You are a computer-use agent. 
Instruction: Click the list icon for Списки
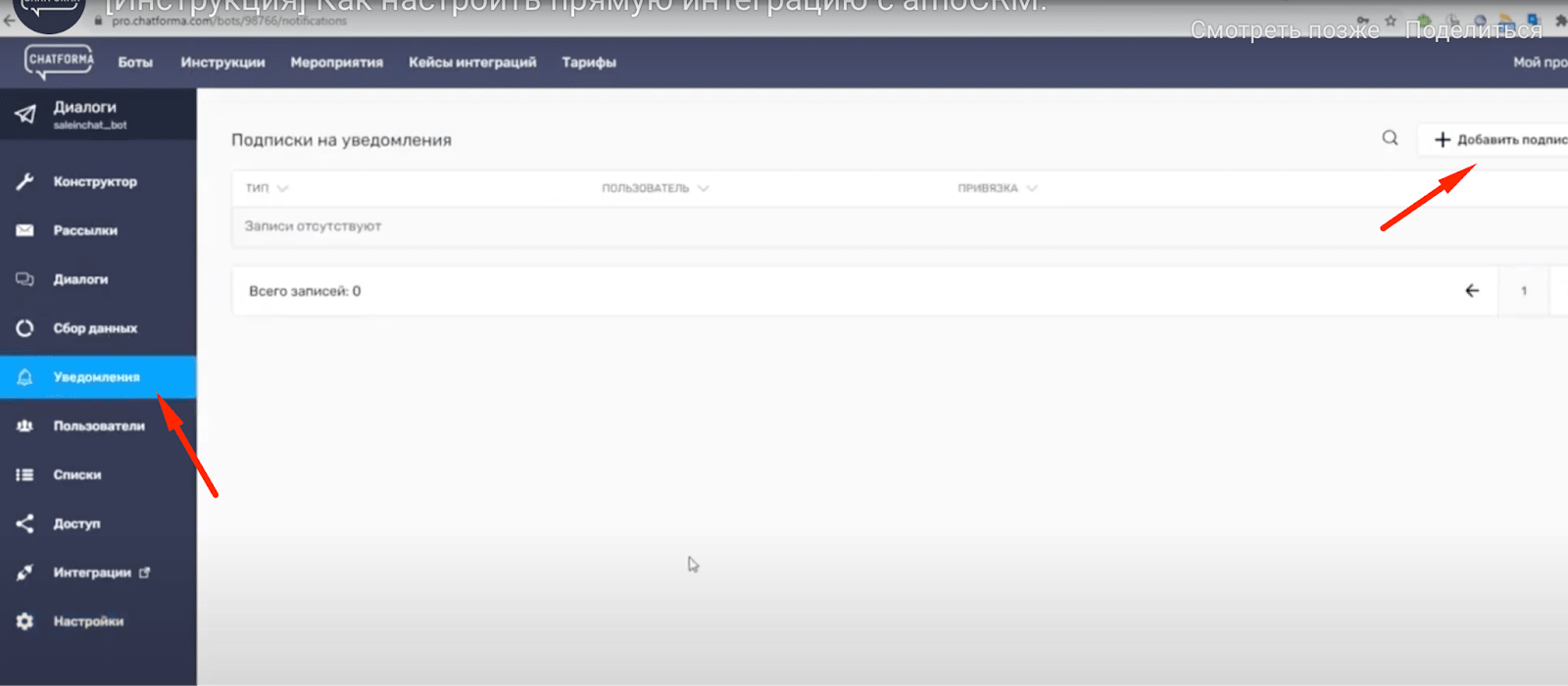(24, 475)
